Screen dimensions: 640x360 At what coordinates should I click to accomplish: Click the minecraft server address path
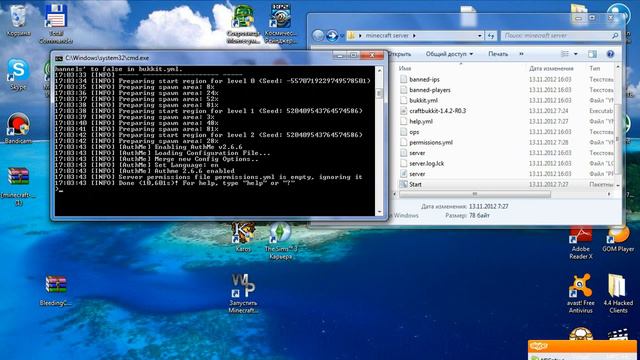387,36
